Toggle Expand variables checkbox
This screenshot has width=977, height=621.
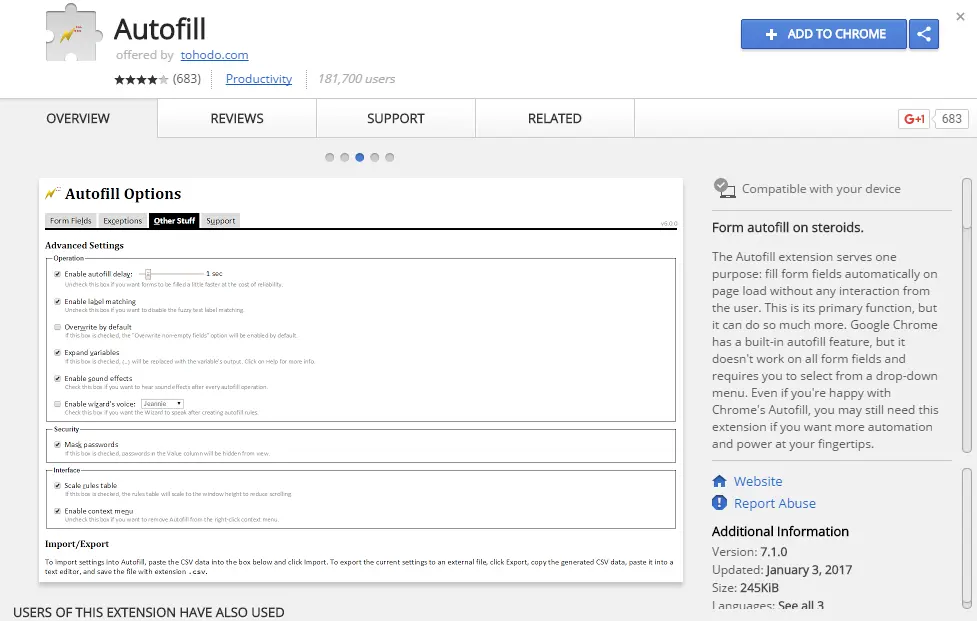pos(57,353)
